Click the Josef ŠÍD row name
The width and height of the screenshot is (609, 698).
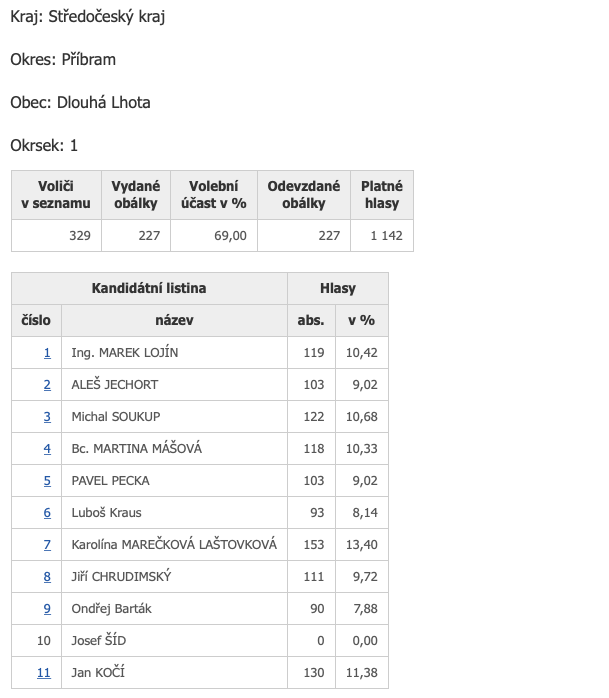tap(99, 641)
